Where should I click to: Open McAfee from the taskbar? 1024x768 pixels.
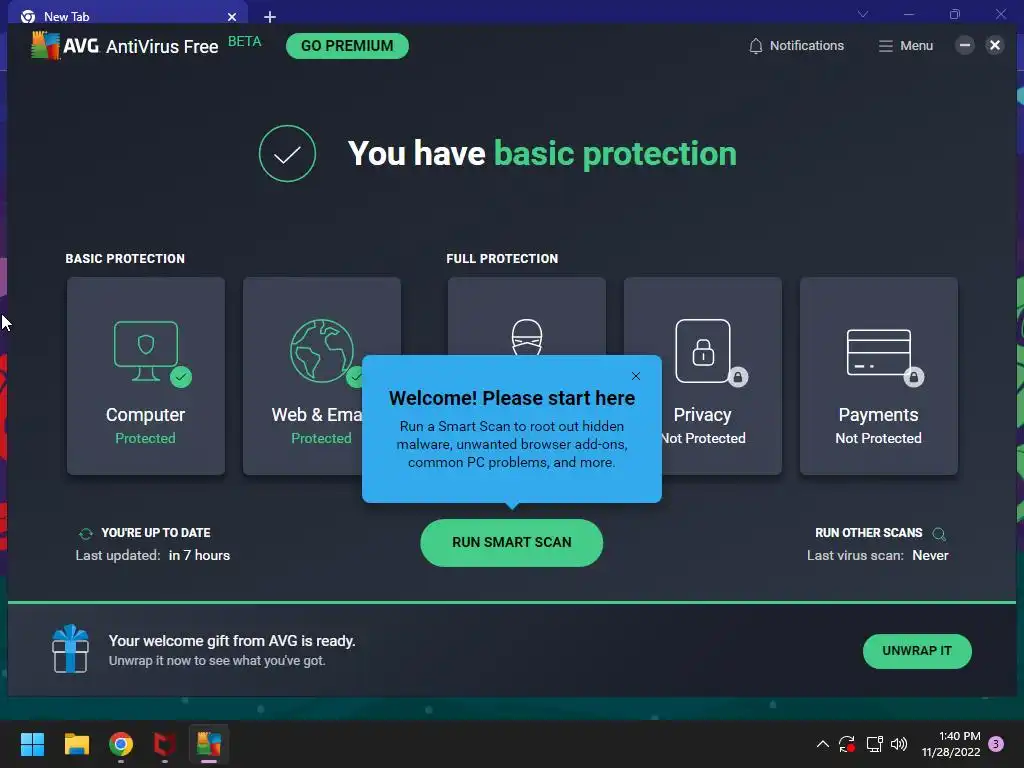[x=165, y=744]
